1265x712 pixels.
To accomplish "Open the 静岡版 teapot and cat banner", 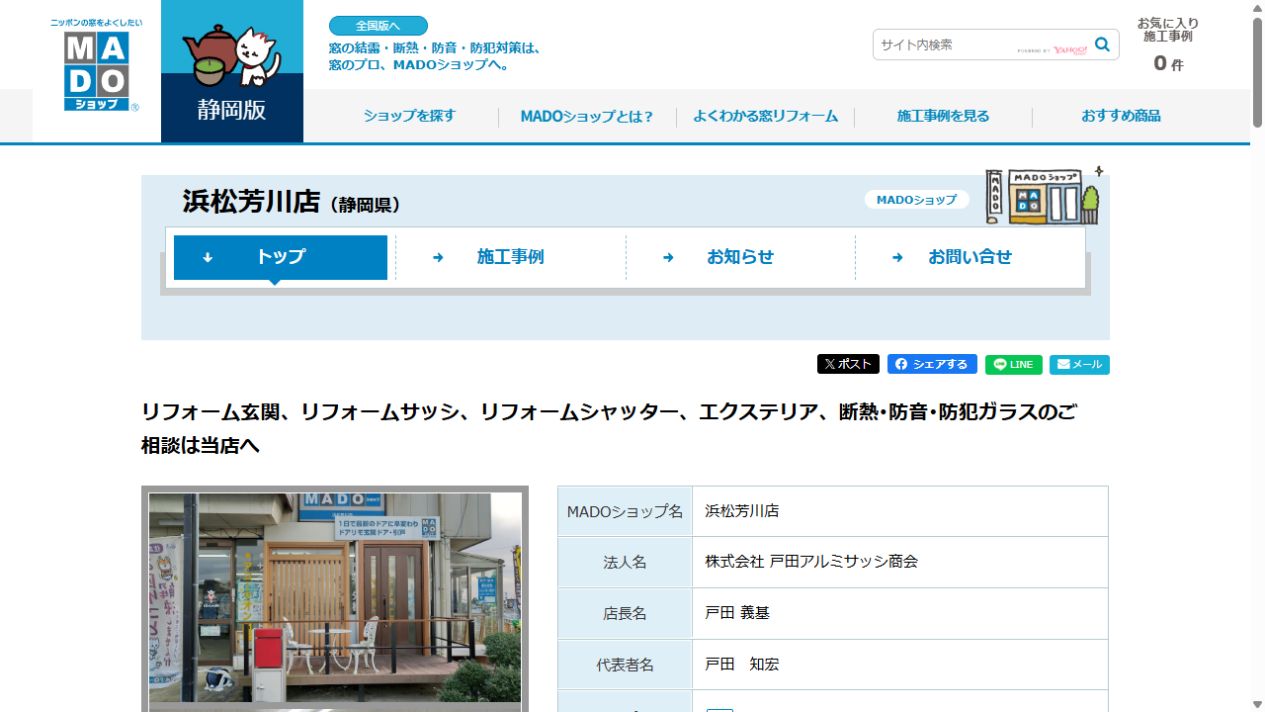I will [x=232, y=71].
